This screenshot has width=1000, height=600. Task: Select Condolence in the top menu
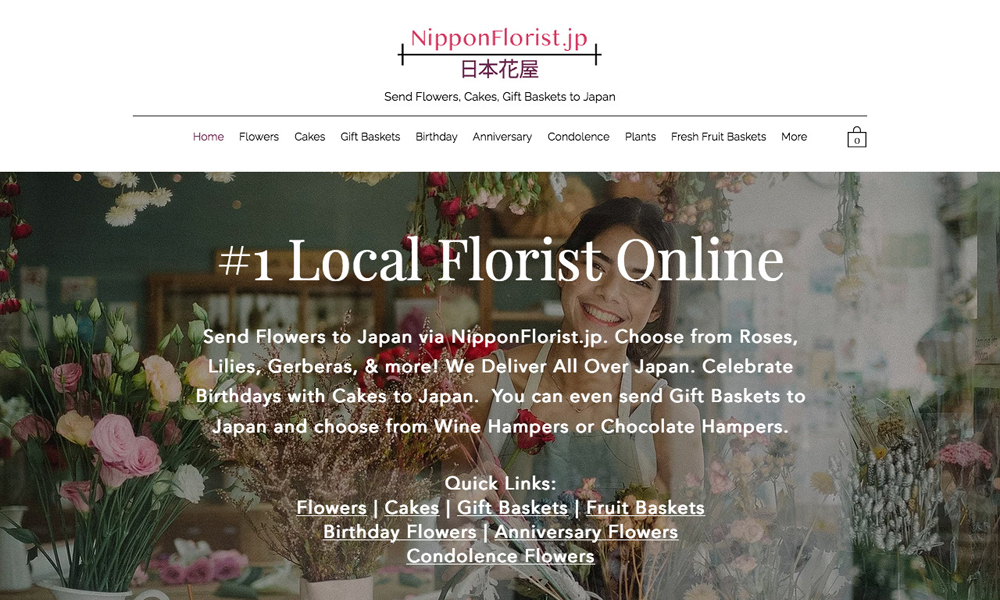578,136
